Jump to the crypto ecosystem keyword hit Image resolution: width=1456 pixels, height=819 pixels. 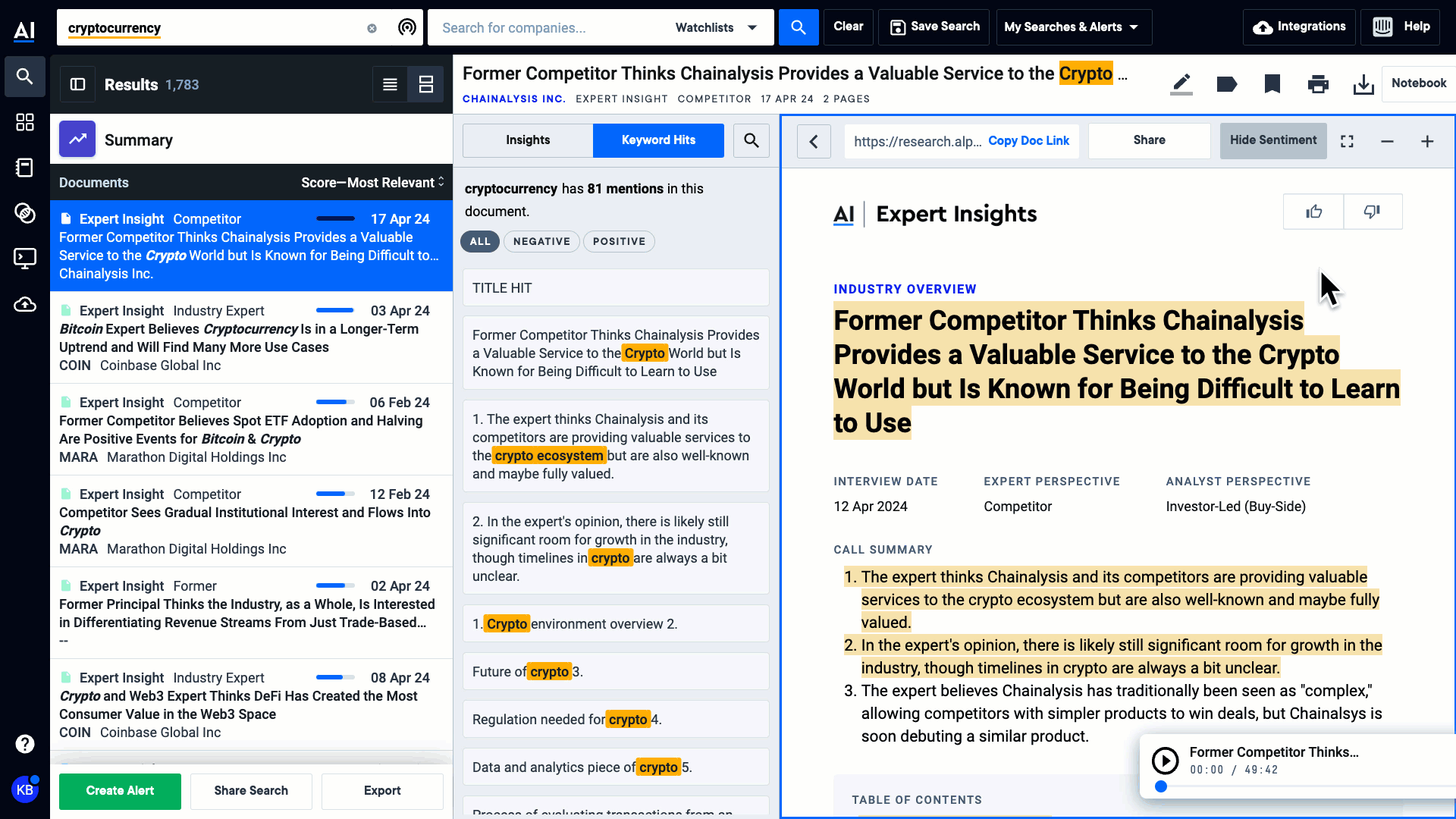616,447
